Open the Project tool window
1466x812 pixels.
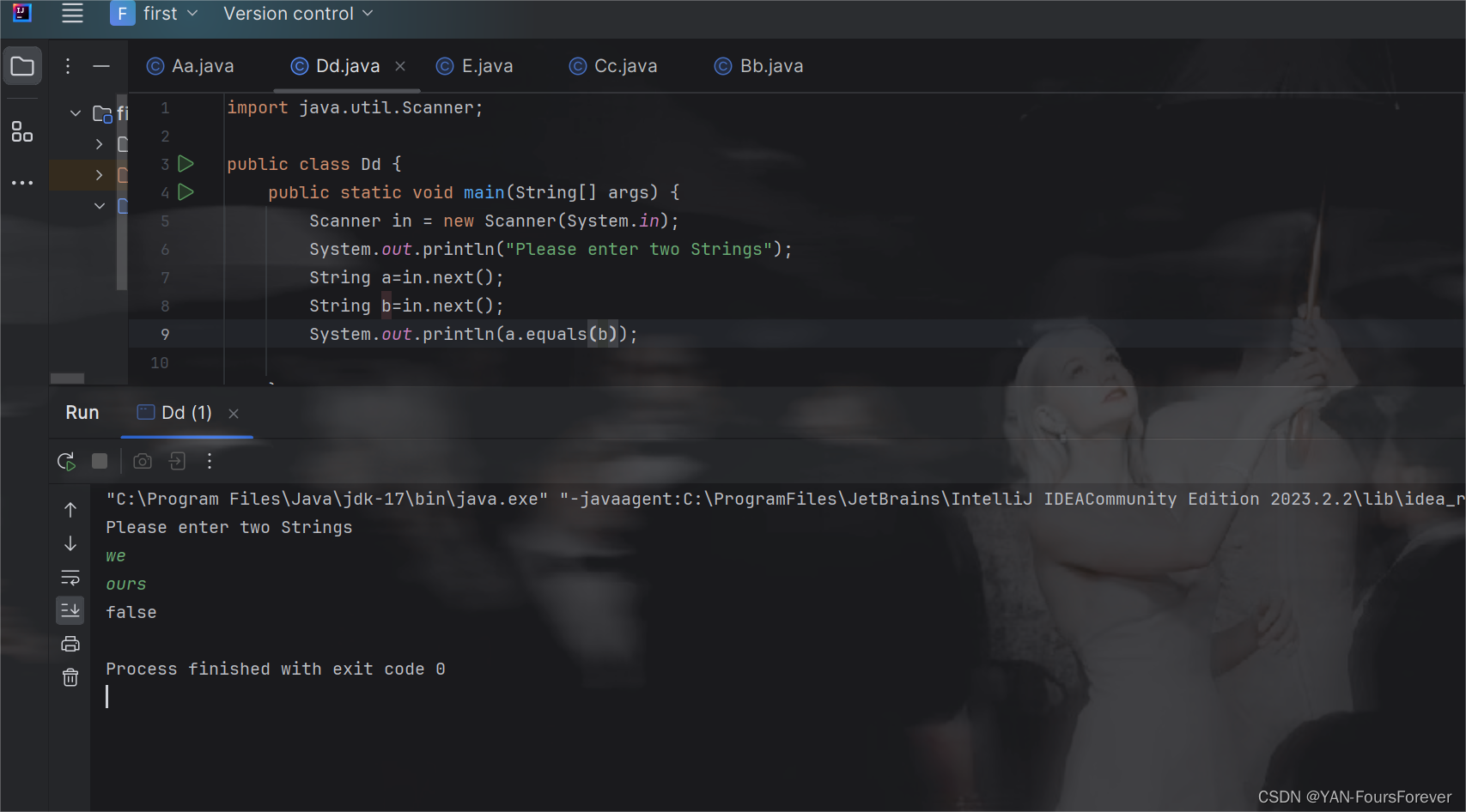point(22,65)
